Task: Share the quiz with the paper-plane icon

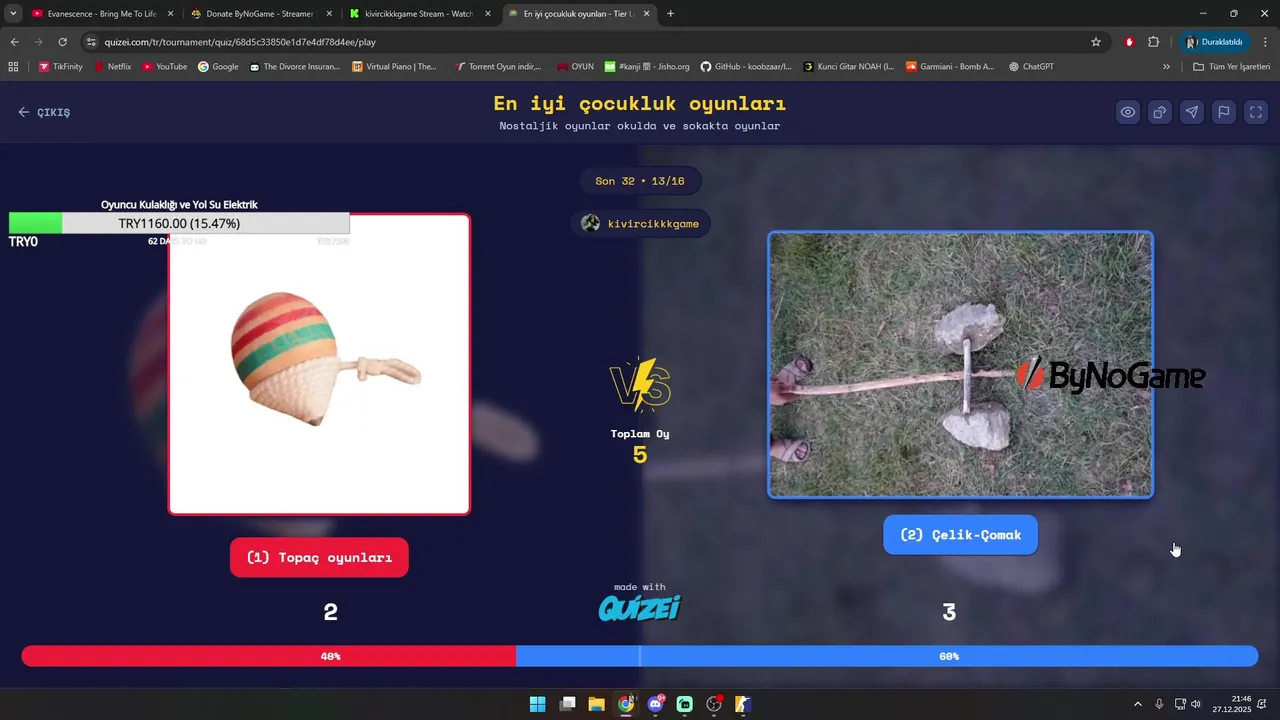Action: point(1192,112)
